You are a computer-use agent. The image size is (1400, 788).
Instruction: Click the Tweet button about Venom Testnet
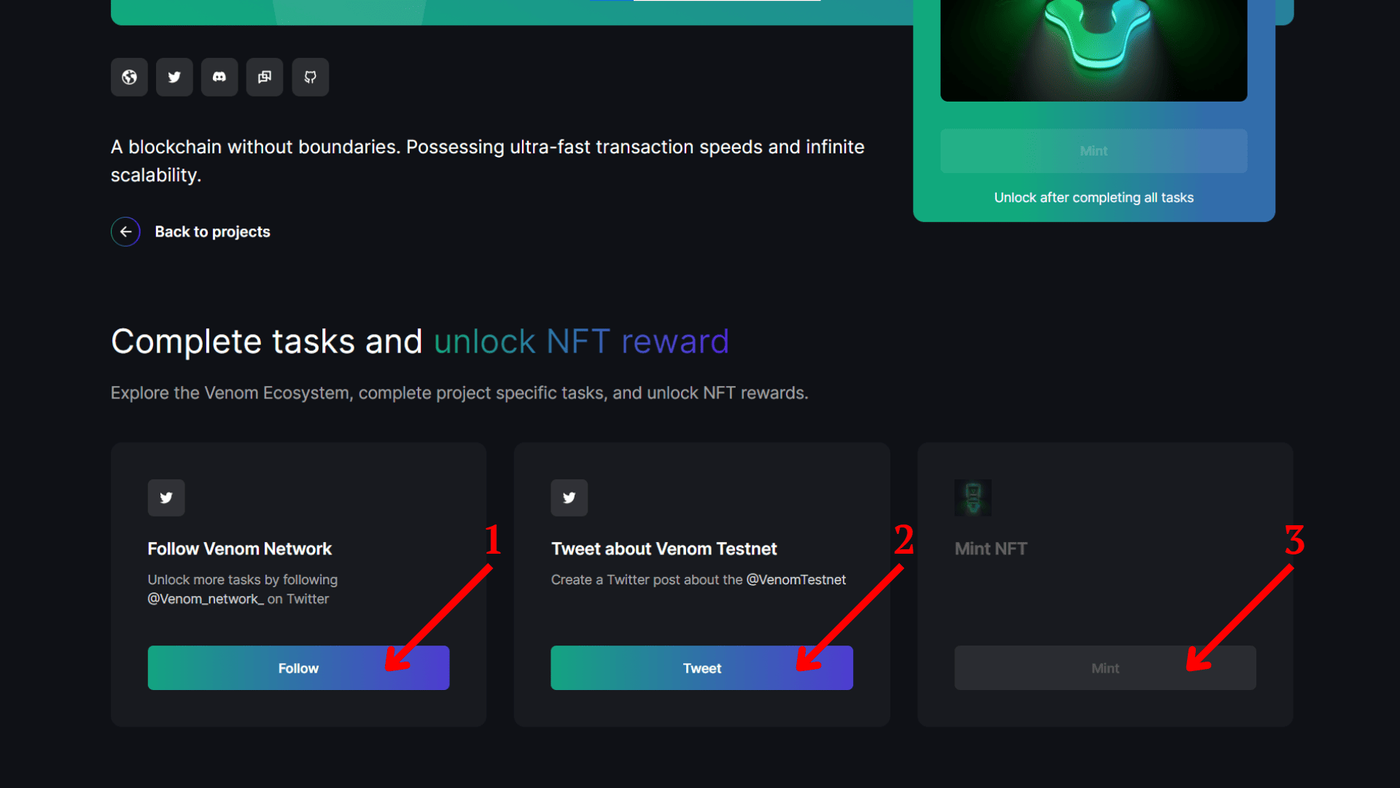point(702,667)
